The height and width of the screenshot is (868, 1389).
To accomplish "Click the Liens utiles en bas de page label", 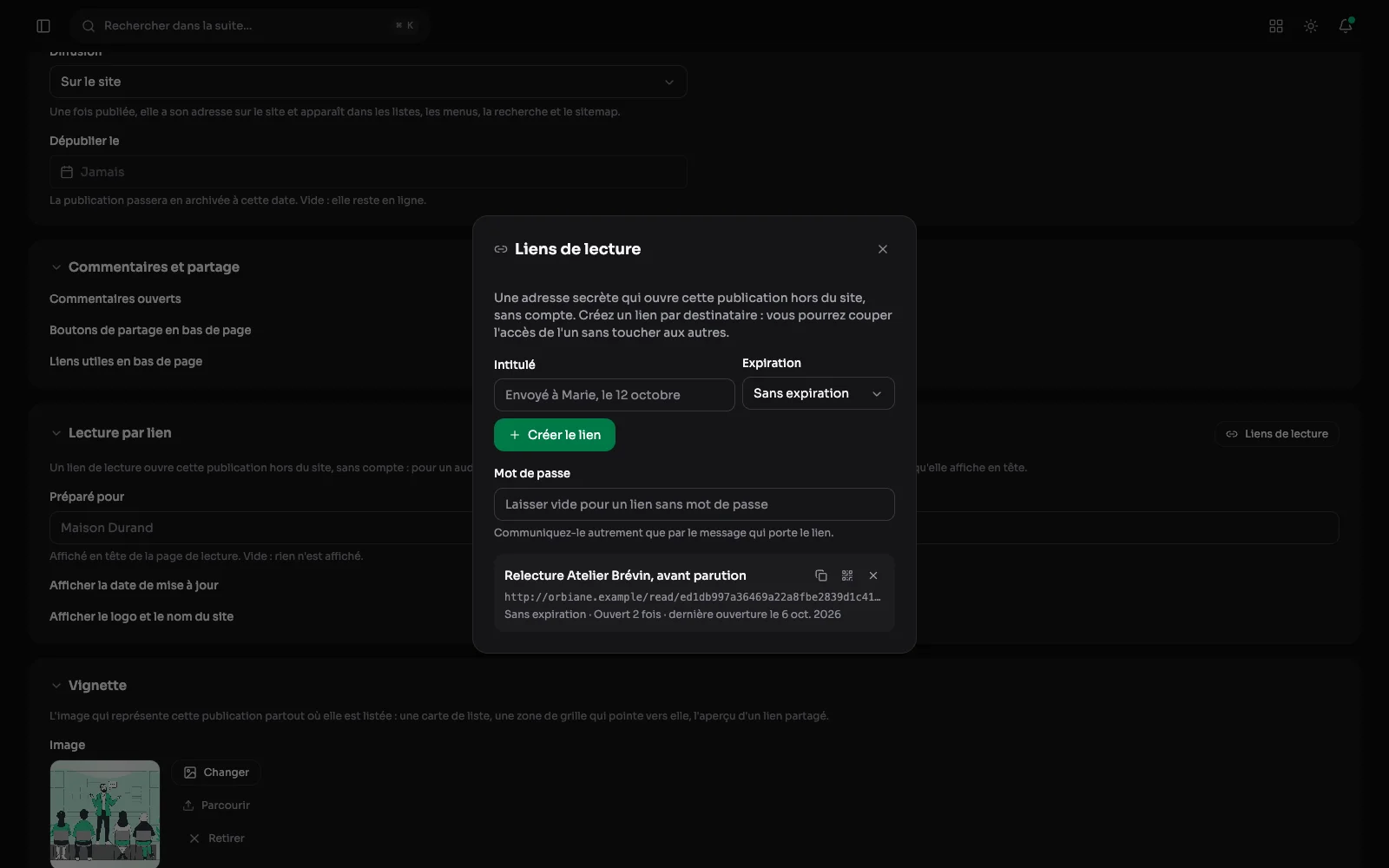I will click(x=126, y=361).
